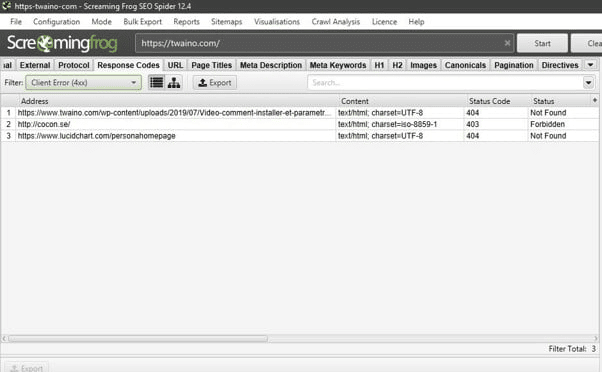Screen dimensions: 602x372
Task: Switch to the Meta Description tab
Action: (x=271, y=65)
